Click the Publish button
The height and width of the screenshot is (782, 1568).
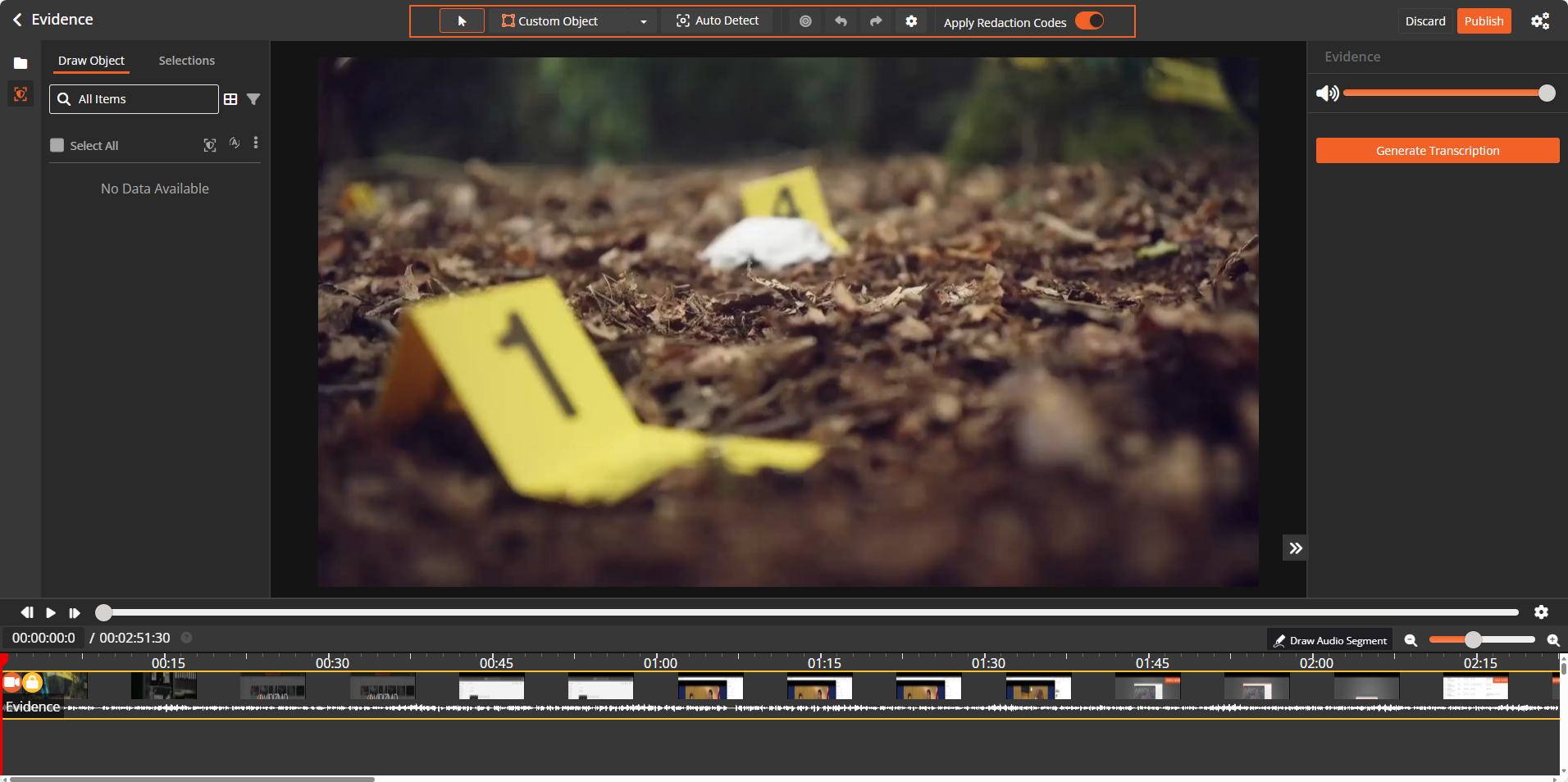(1483, 21)
